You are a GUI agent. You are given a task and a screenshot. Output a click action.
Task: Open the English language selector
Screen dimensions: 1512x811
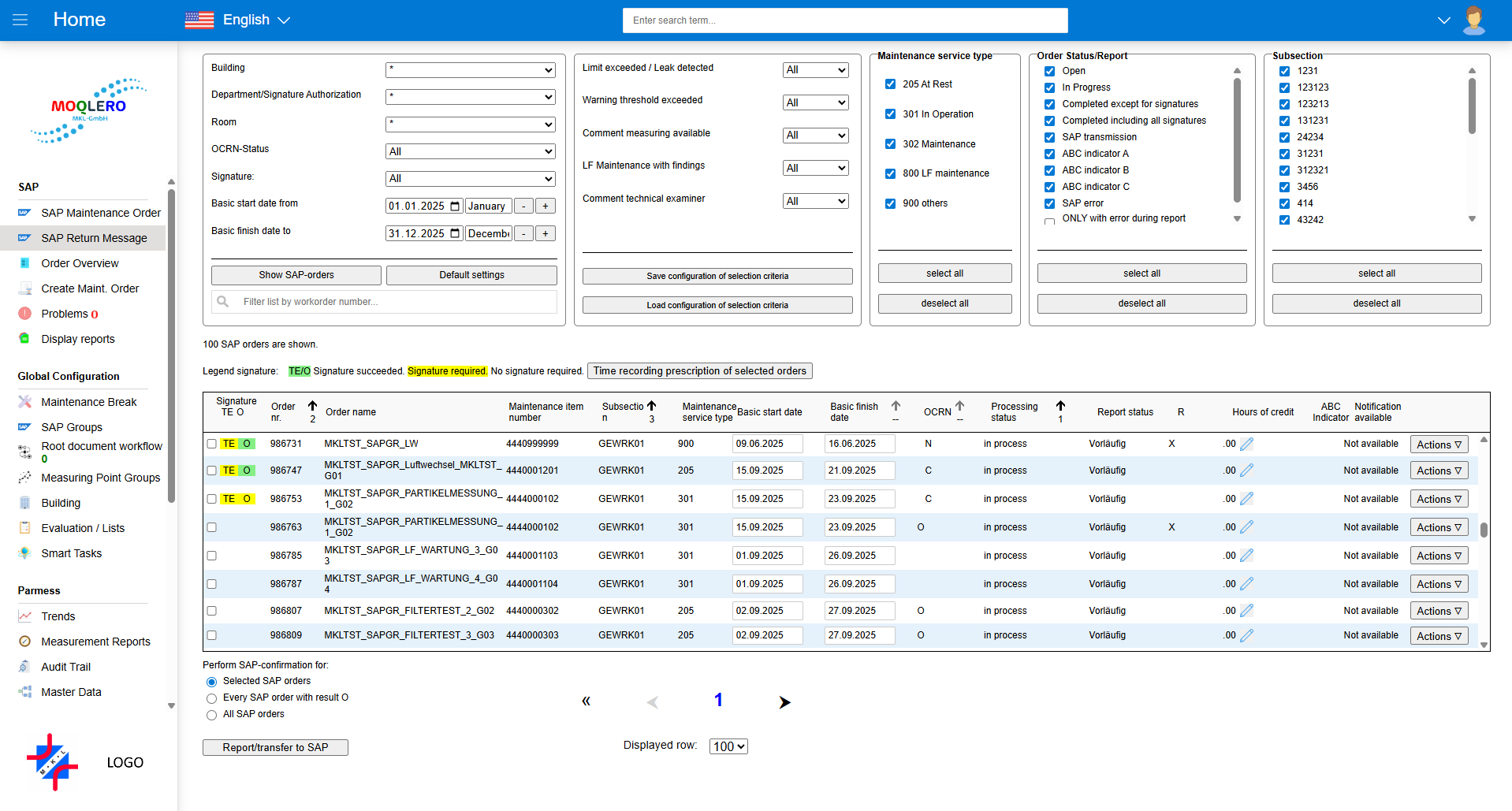click(x=245, y=20)
